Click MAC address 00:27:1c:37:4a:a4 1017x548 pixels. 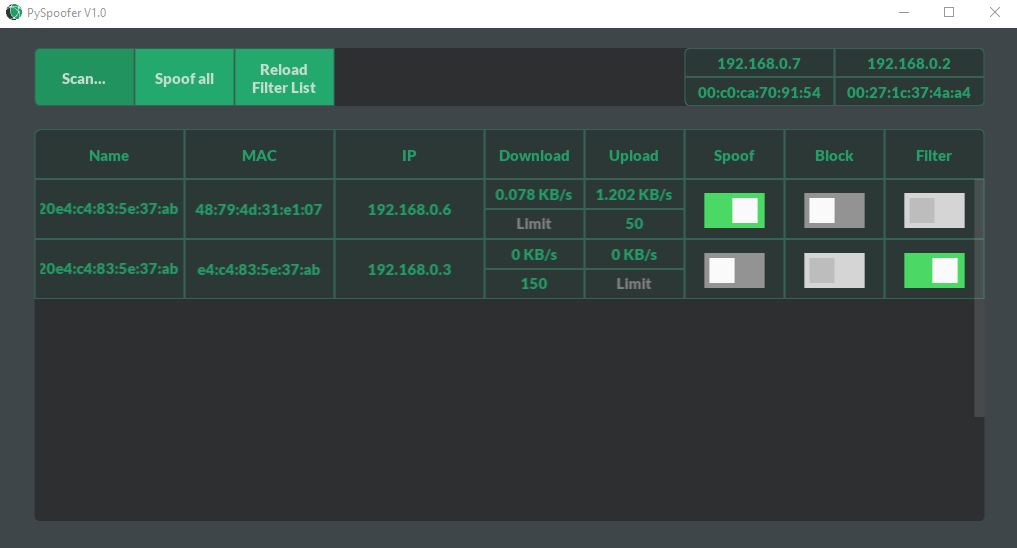click(909, 92)
